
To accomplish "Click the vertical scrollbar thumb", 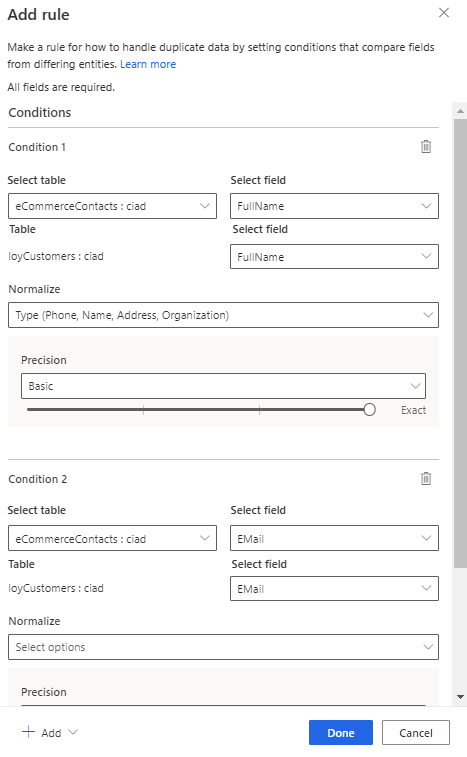I will click(460, 343).
